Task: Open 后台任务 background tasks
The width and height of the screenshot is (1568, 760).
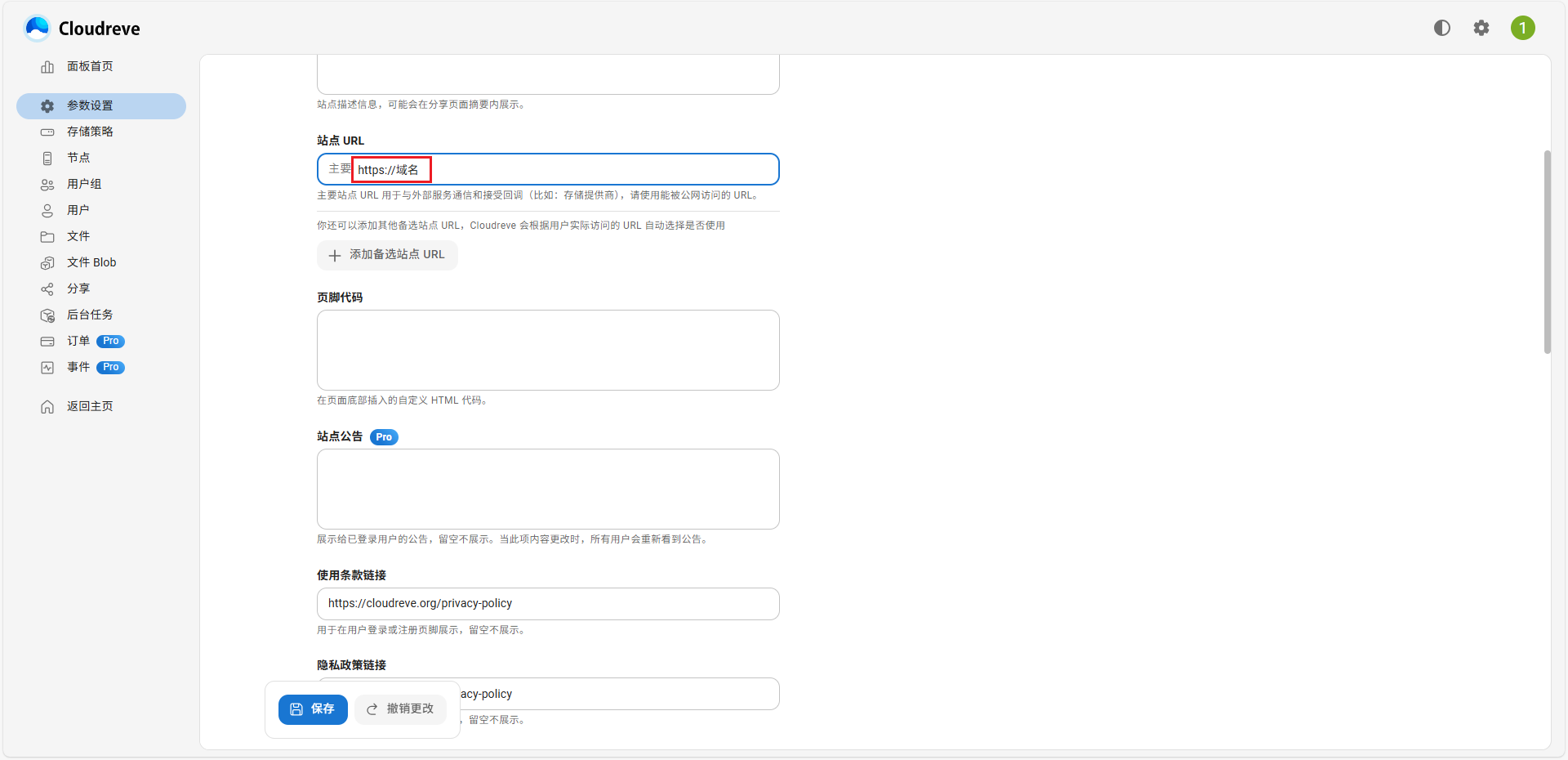Action: 90,315
